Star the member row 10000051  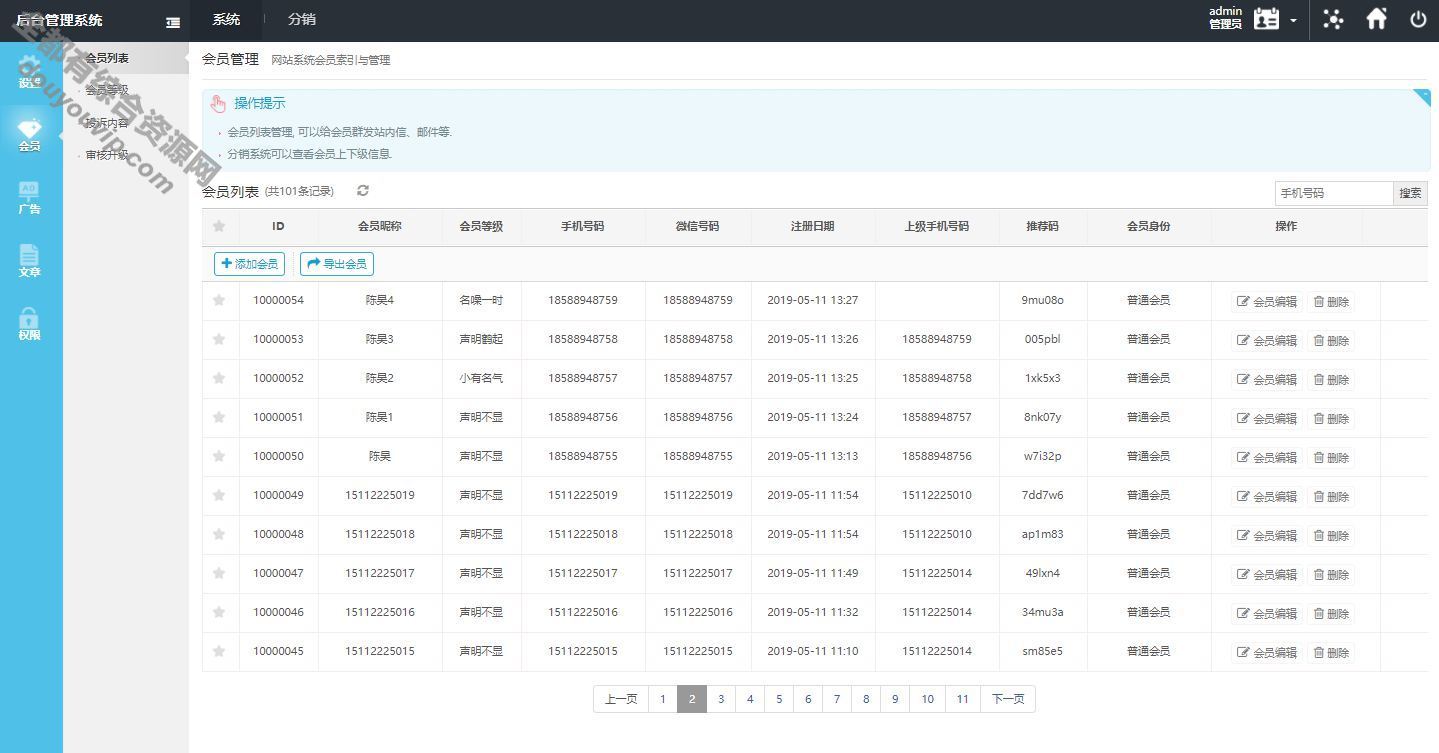(x=219, y=417)
